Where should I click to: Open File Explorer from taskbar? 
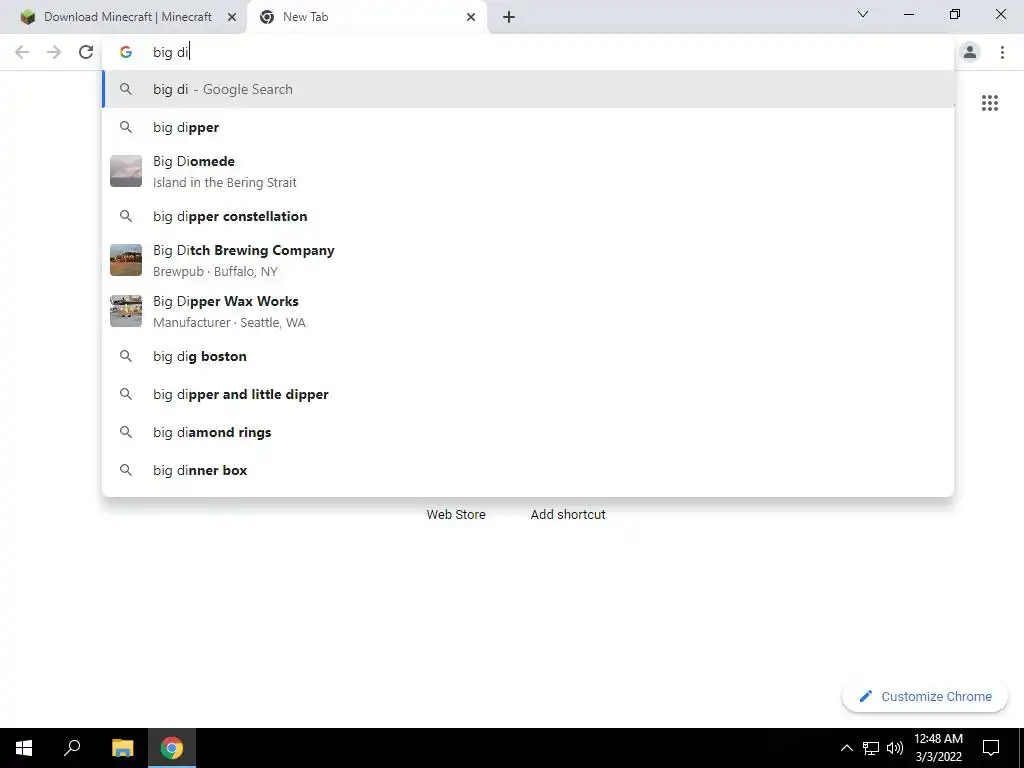click(x=122, y=748)
